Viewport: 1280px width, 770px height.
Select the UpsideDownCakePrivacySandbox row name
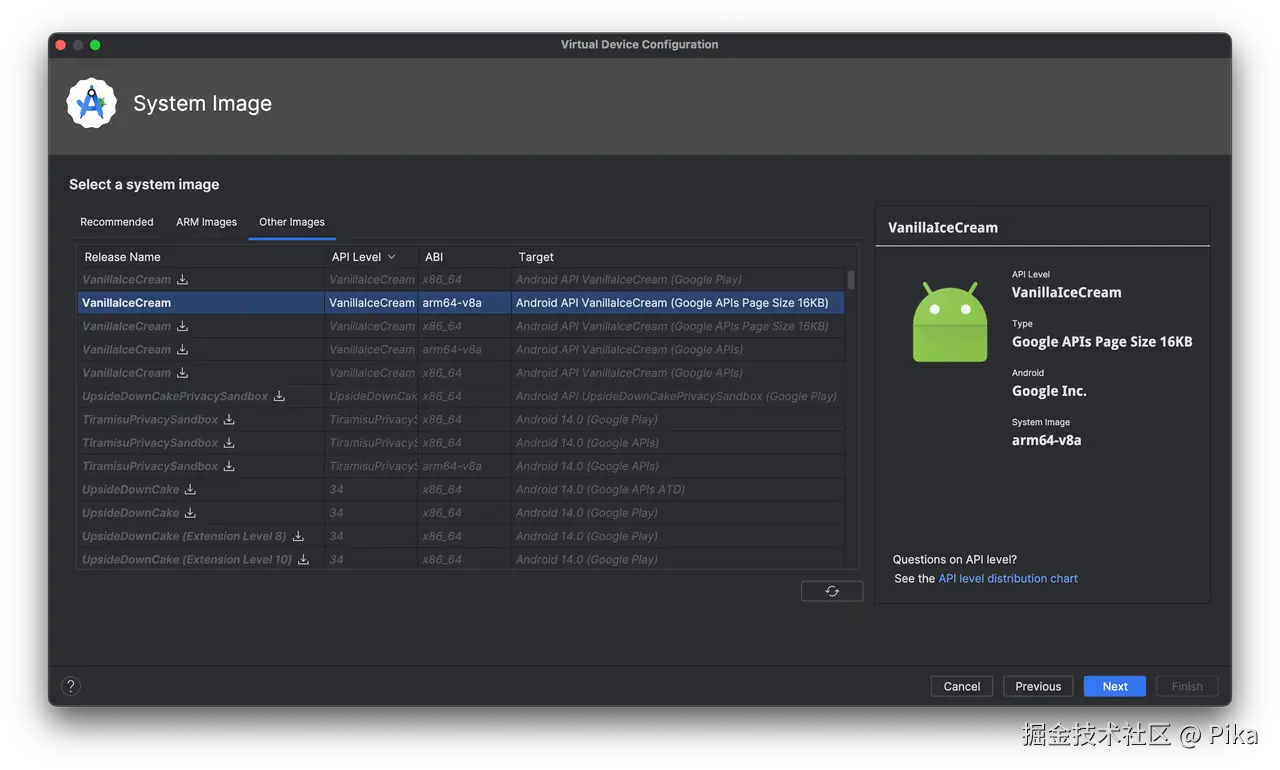pos(175,396)
